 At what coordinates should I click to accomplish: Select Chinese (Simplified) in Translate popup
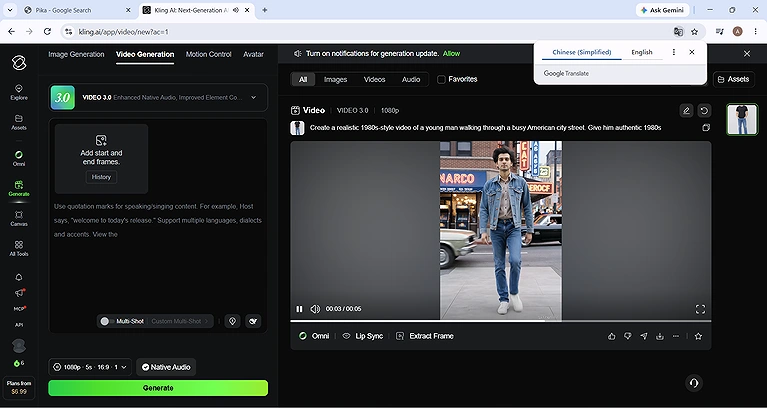(x=582, y=52)
